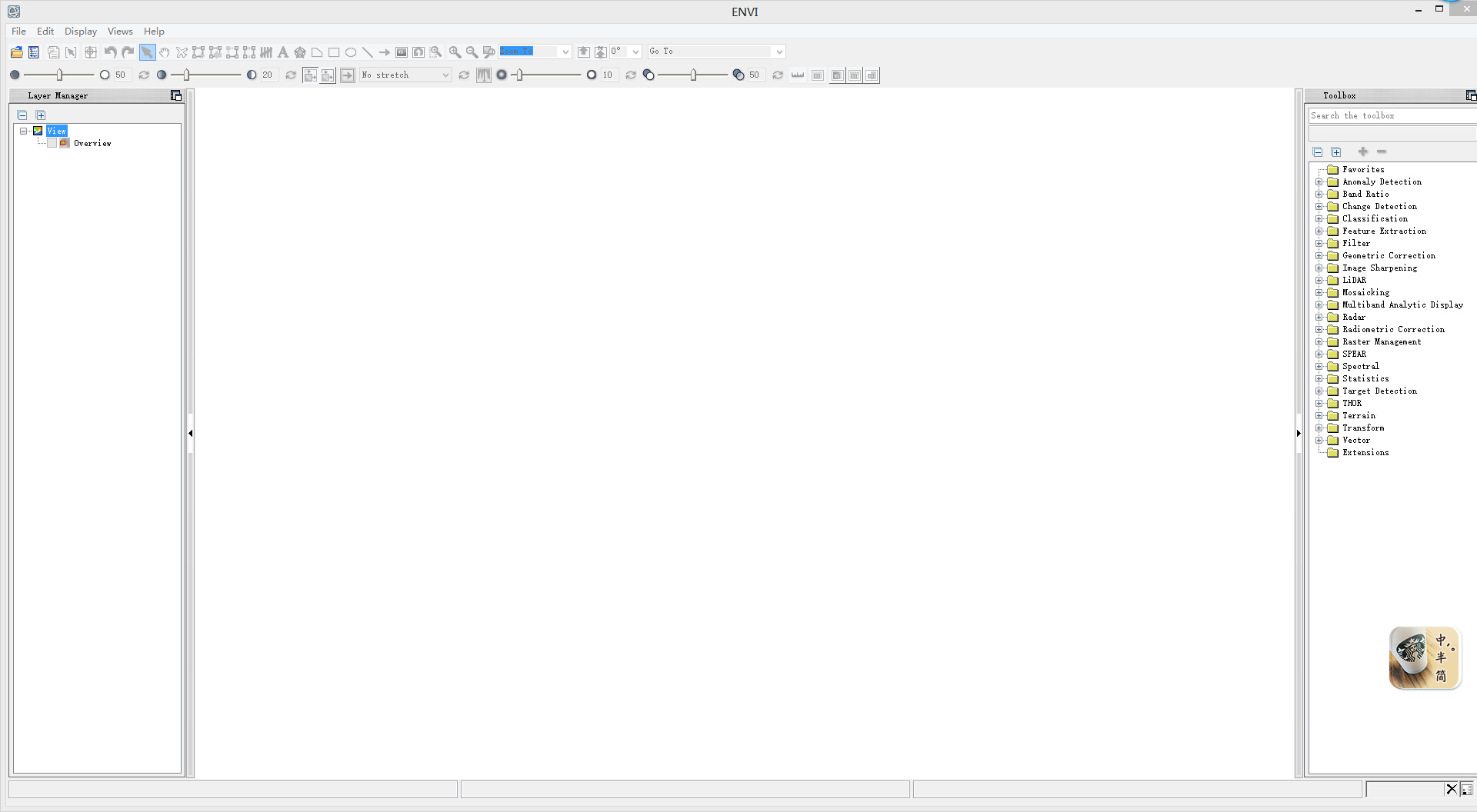This screenshot has width=1477, height=812.
Task: Select the text Annotation tool
Action: click(283, 52)
